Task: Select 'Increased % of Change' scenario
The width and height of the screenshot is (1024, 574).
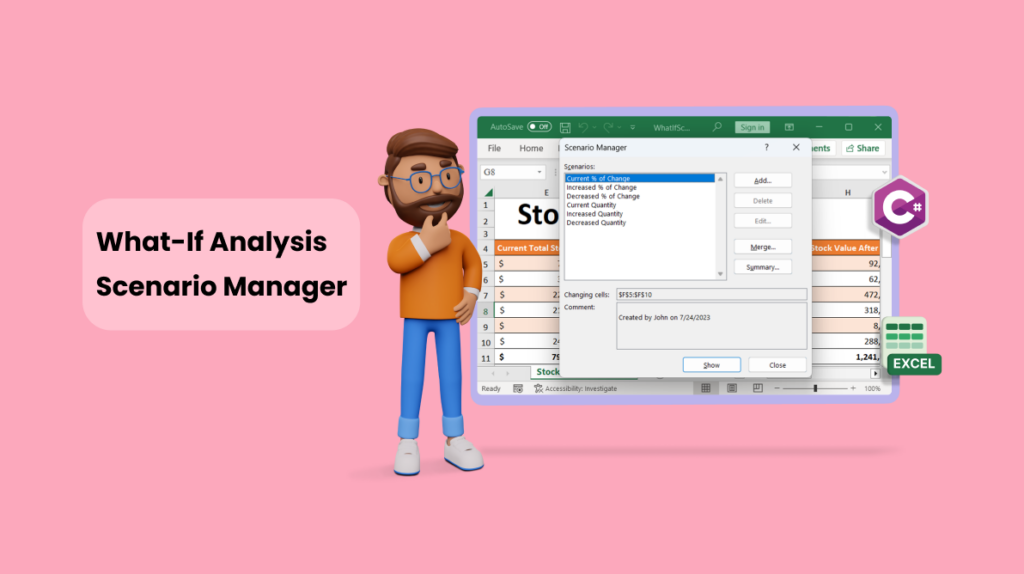Action: coord(640,187)
